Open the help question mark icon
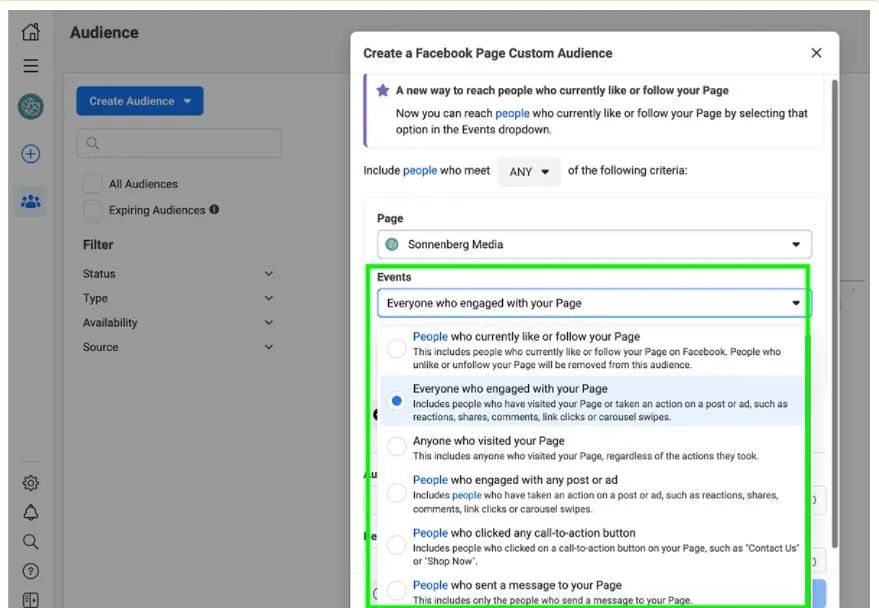Image resolution: width=879 pixels, height=608 pixels. pos(31,571)
